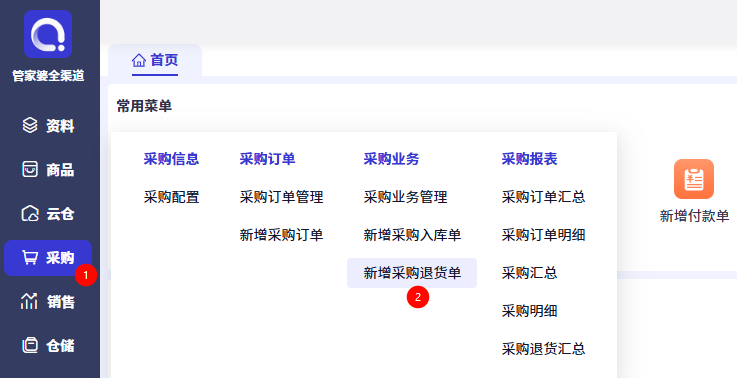Click the 采购信息 column heading
The image size is (737, 378).
point(172,159)
